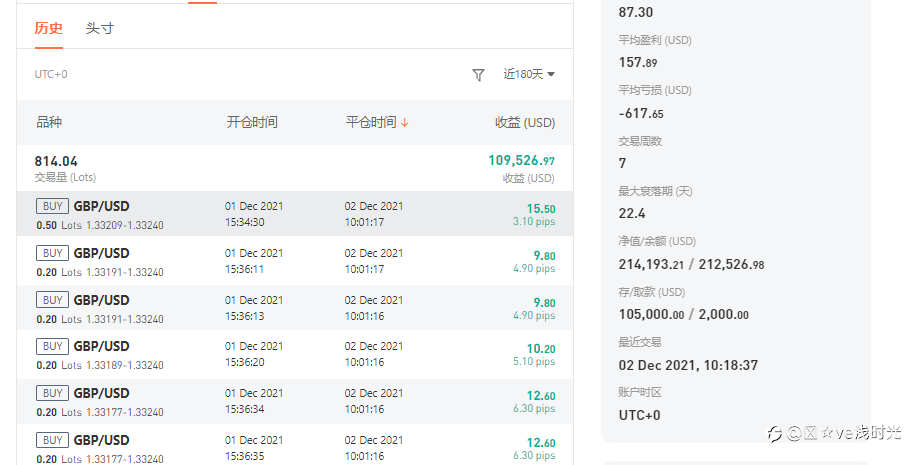The image size is (913, 465).
Task: Click BUY badge of trade opened 15:36:35
Action: point(52,440)
